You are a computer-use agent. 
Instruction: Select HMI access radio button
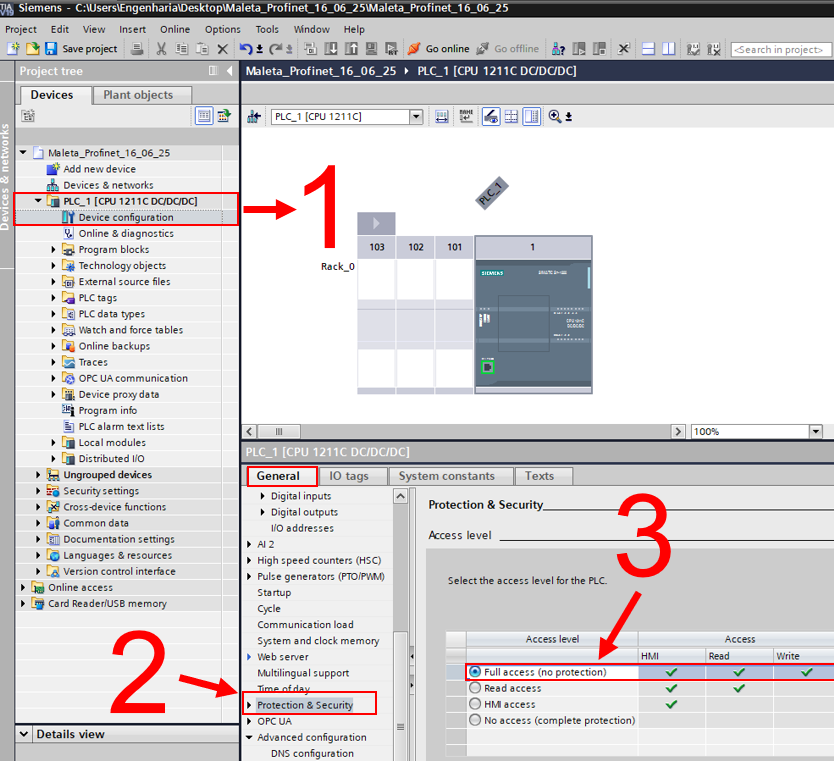(475, 704)
